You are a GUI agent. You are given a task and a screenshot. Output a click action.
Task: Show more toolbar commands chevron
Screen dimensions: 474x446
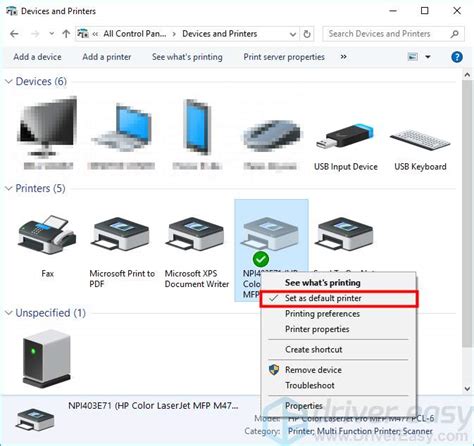click(x=343, y=57)
